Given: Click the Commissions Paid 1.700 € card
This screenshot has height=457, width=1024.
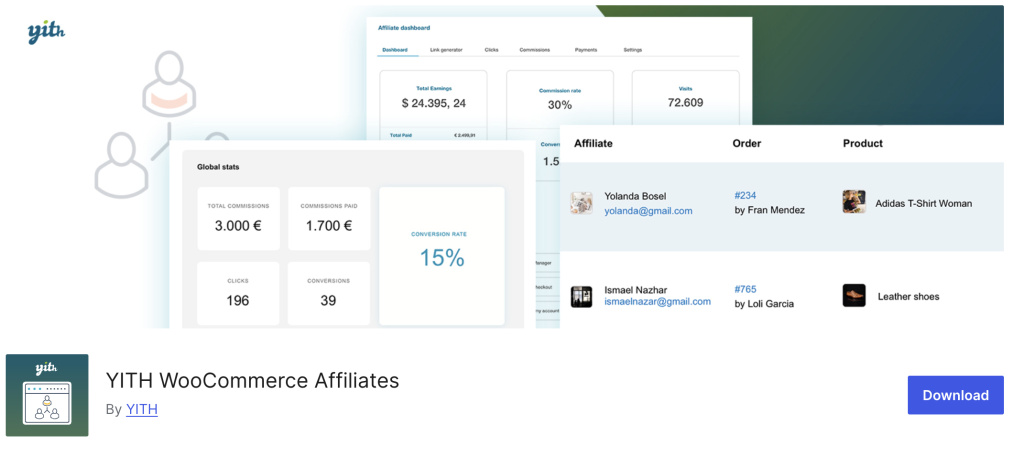Looking at the screenshot, I should point(329,219).
